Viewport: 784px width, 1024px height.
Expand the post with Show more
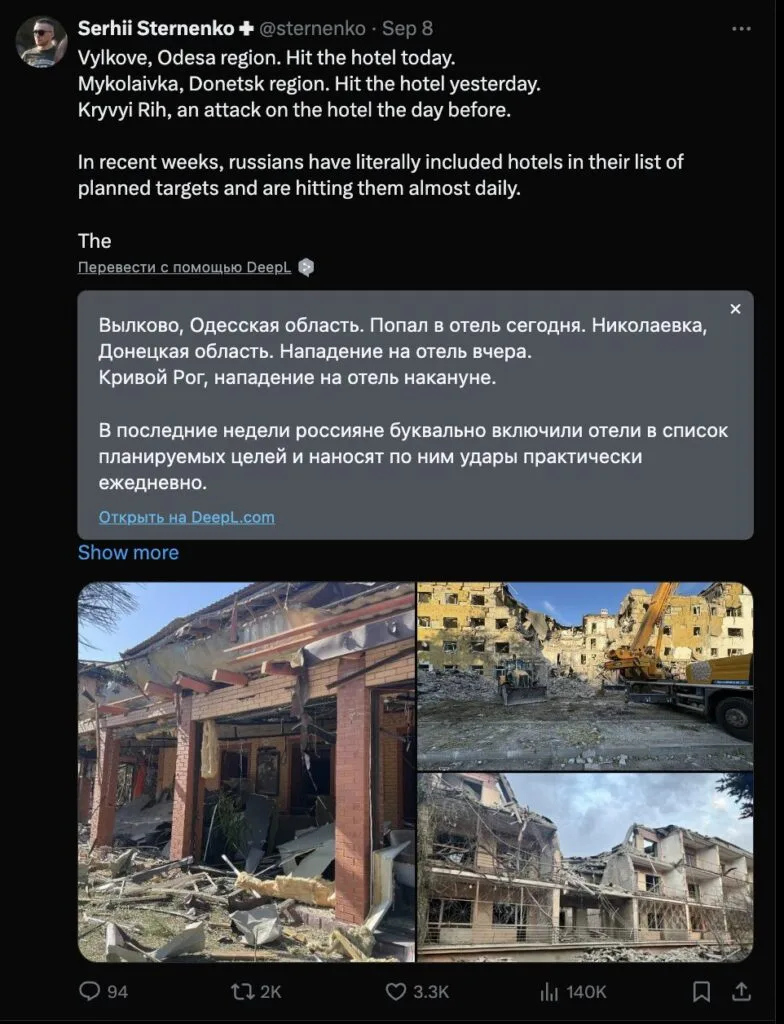[x=128, y=552]
